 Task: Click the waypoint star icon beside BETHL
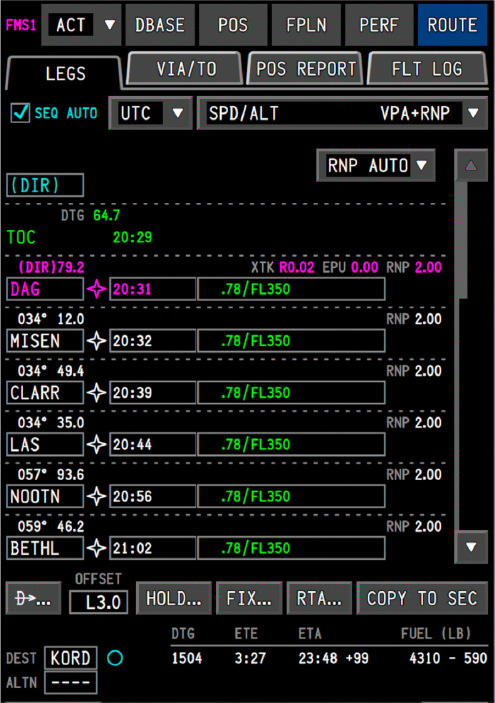coord(96,548)
